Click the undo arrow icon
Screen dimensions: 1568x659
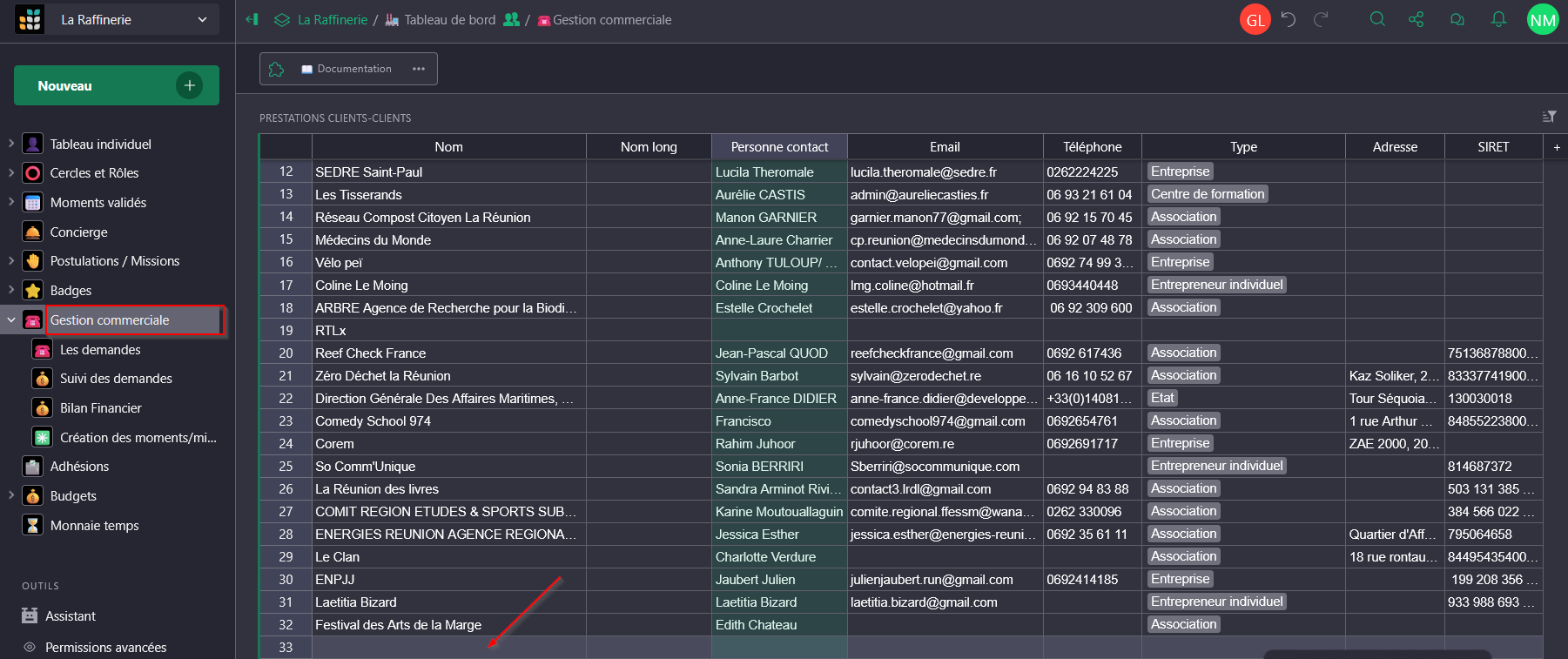pyautogui.click(x=1289, y=19)
